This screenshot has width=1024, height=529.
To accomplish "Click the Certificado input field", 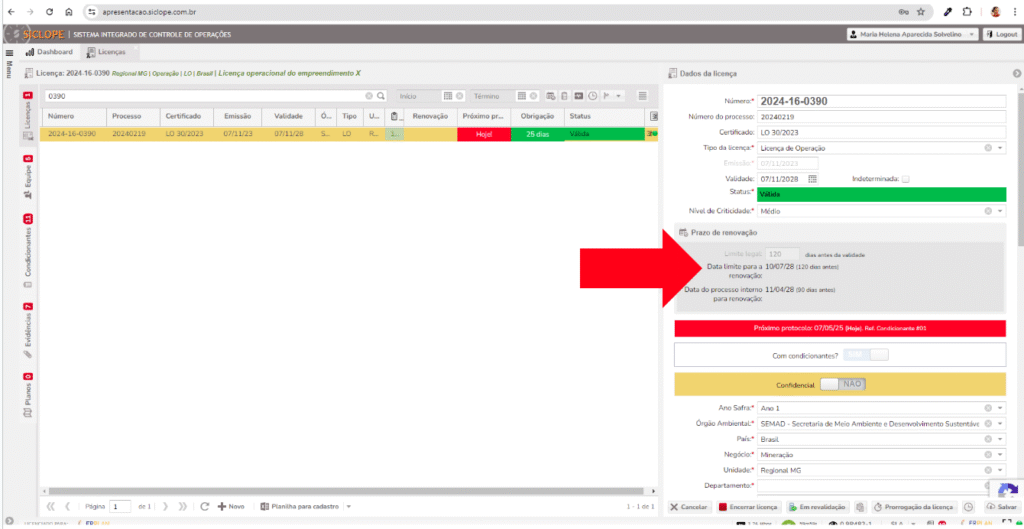I will tap(882, 133).
